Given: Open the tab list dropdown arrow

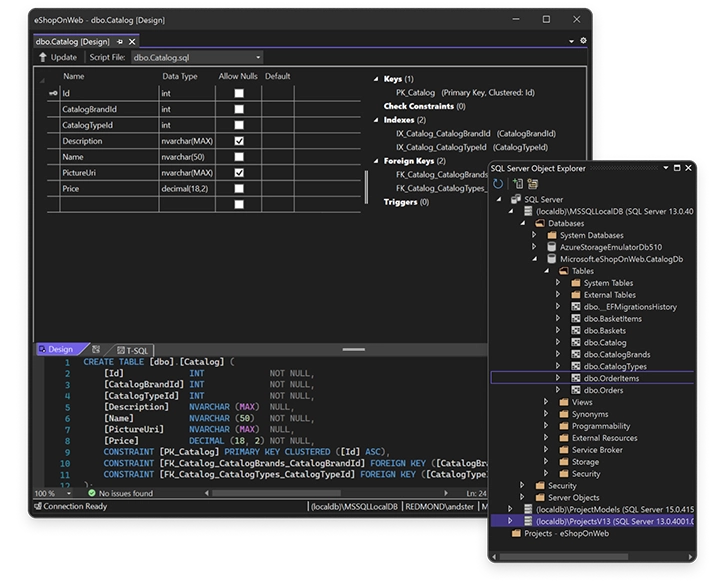Looking at the screenshot, I should (x=571, y=41).
